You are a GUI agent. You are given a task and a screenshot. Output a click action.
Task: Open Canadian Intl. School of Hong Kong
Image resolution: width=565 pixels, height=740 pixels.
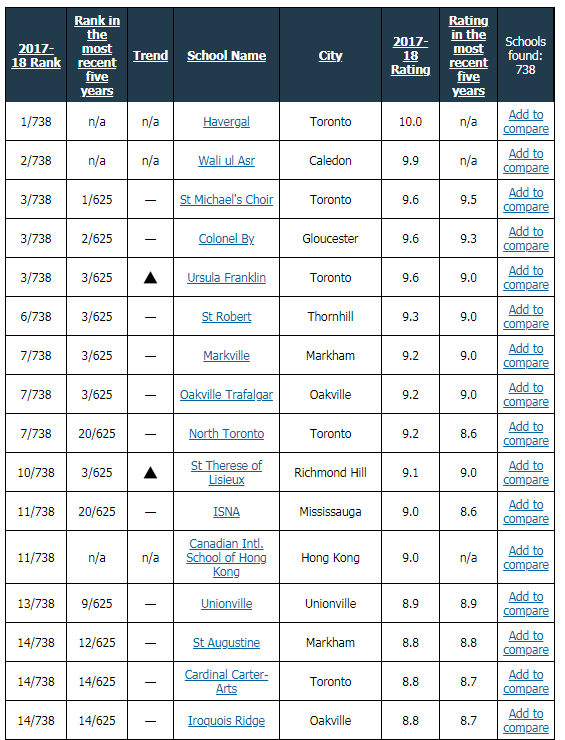click(x=227, y=557)
